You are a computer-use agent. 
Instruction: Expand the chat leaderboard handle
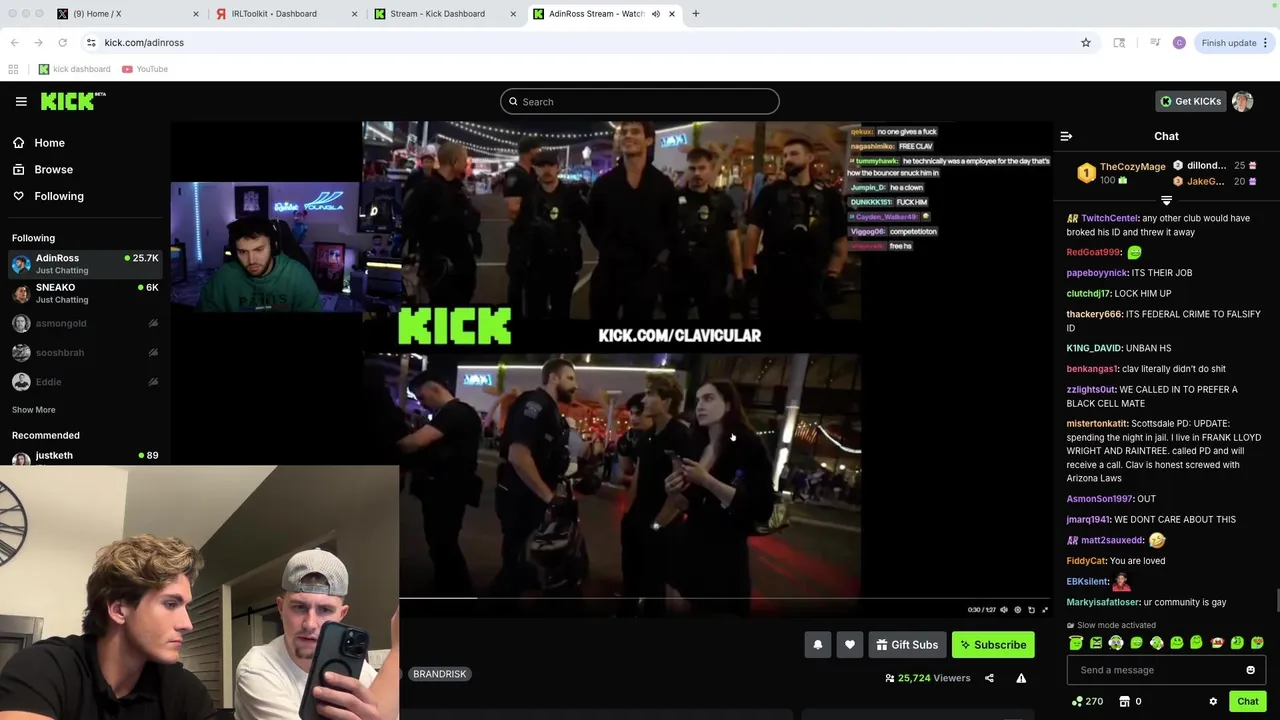tap(1166, 201)
